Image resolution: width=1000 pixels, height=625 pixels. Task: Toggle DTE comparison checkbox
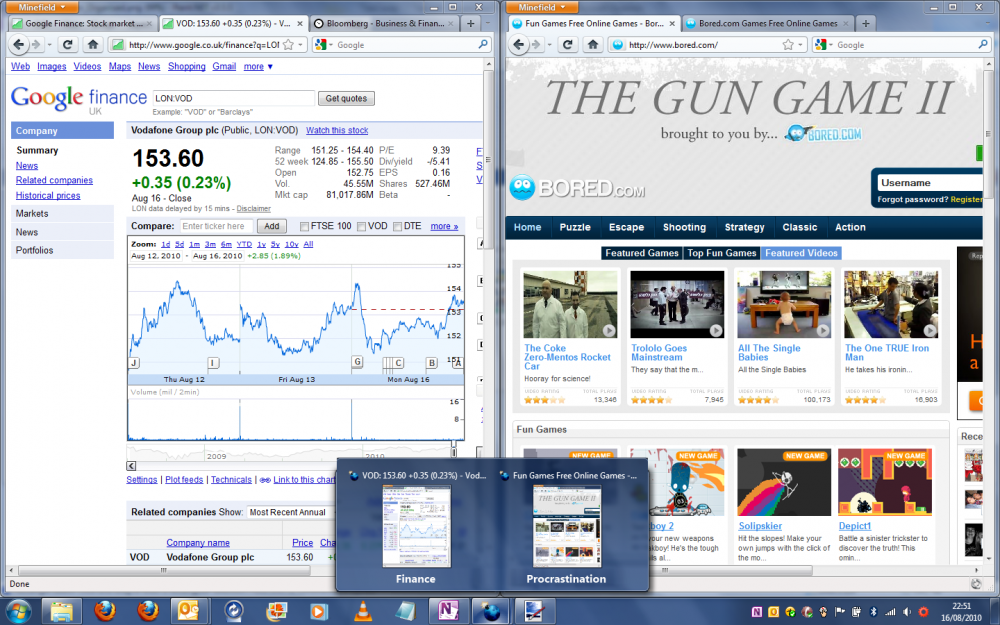point(397,226)
